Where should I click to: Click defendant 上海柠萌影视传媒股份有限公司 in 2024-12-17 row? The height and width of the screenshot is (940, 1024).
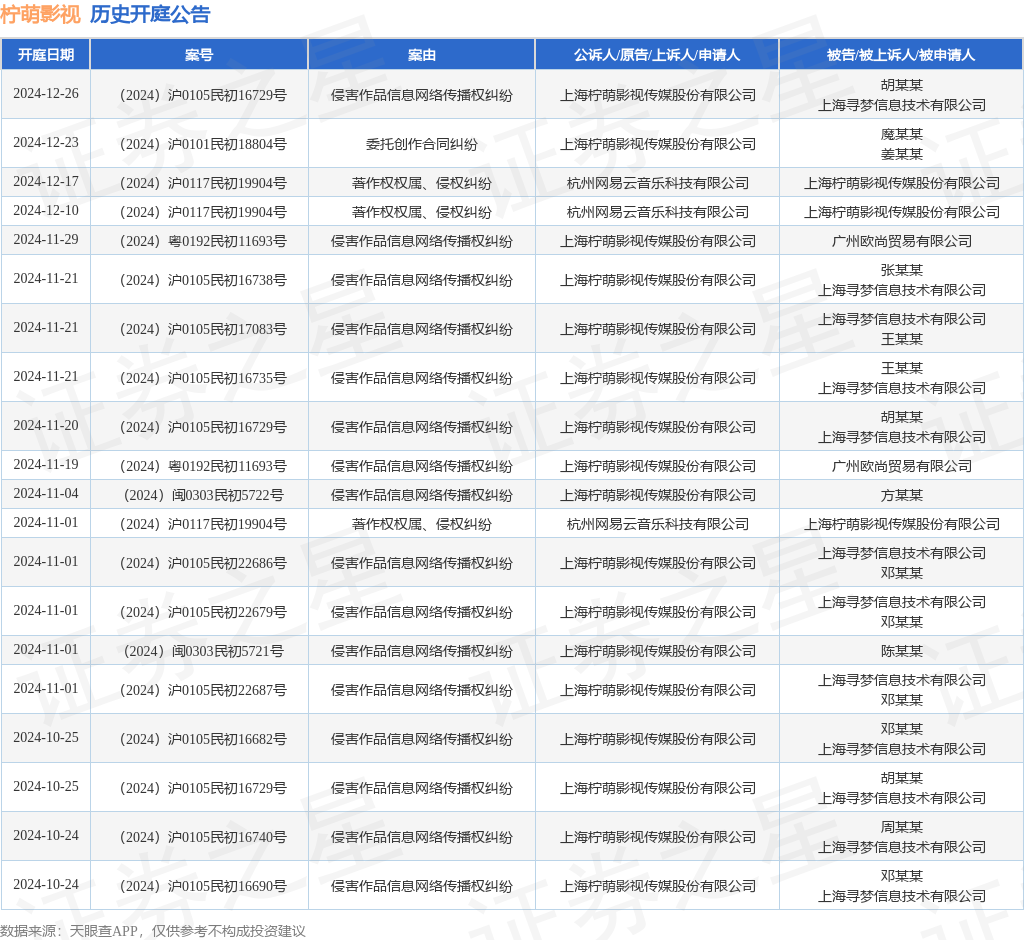(x=902, y=184)
